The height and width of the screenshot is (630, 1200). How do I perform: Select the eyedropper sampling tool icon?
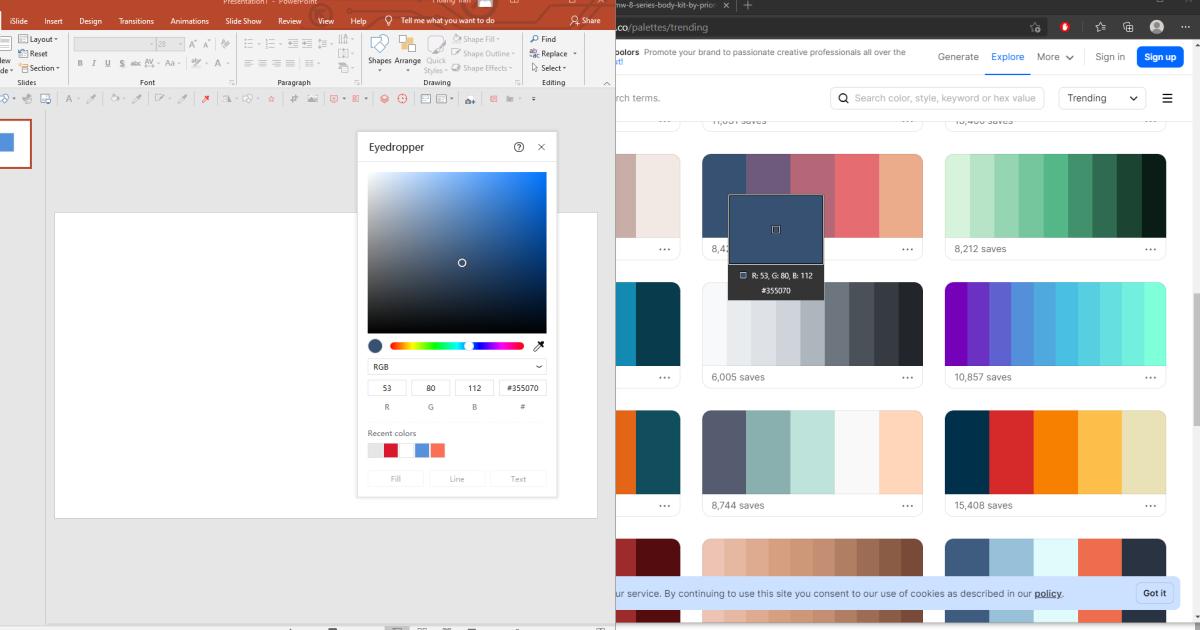(x=539, y=346)
